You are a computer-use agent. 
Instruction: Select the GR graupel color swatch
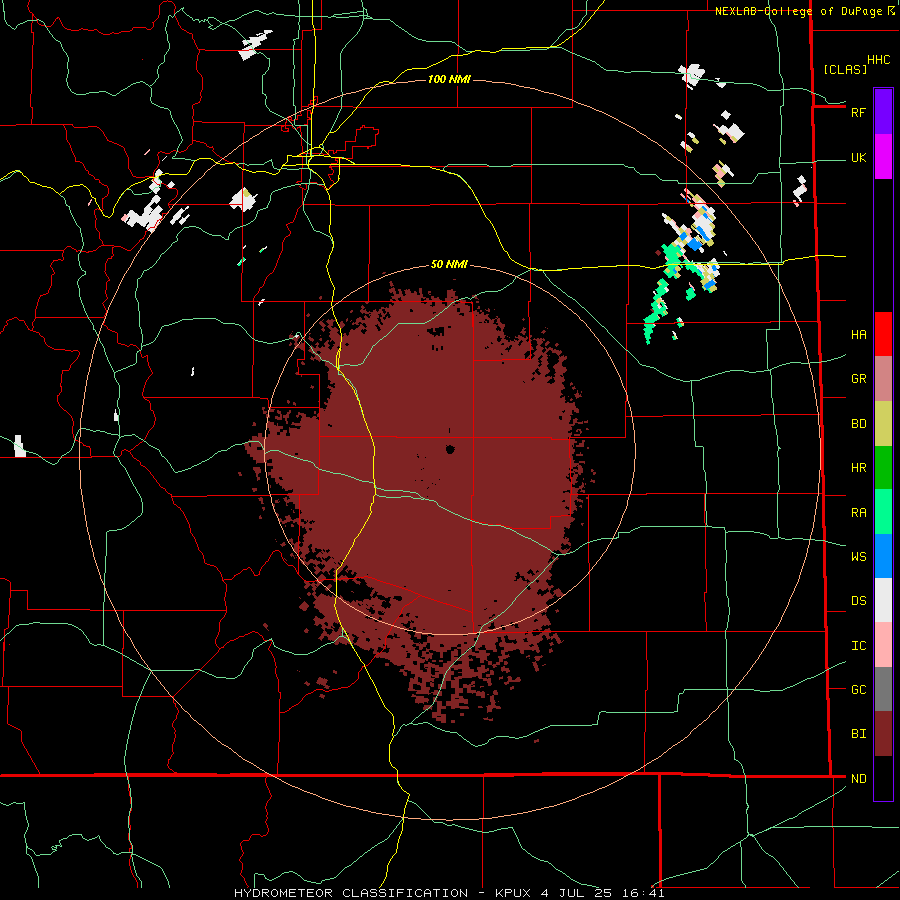(883, 379)
